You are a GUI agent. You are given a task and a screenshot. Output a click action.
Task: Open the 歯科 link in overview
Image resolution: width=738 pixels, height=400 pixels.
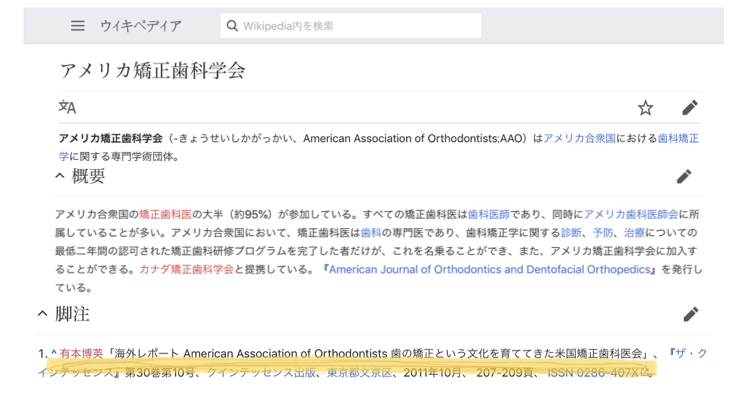click(371, 233)
